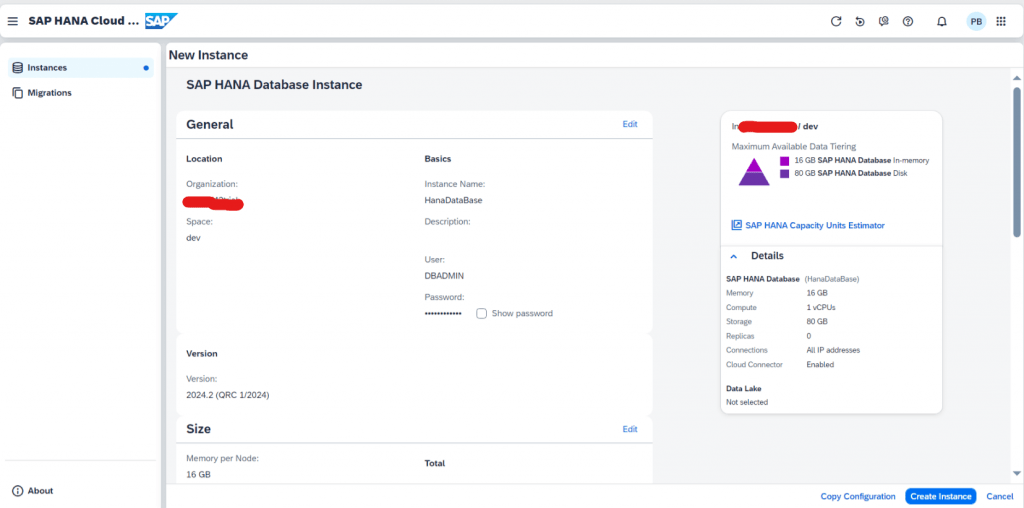Open the help question mark icon
The image size is (1024, 508).
point(908,22)
